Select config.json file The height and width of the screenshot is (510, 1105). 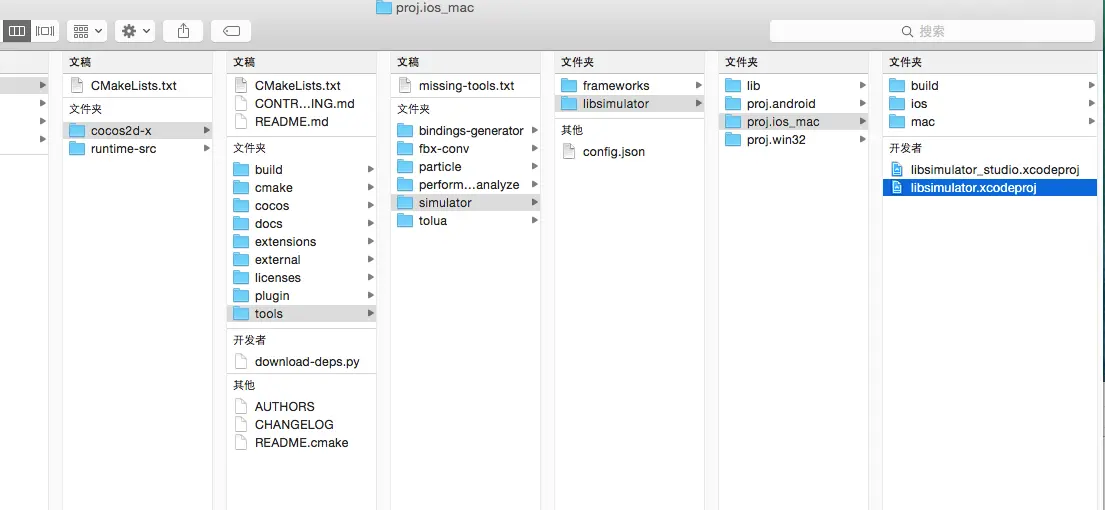coord(629,152)
